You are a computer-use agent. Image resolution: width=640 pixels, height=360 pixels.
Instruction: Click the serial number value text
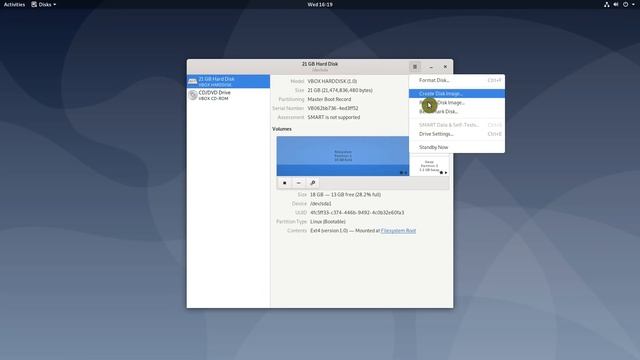click(333, 108)
